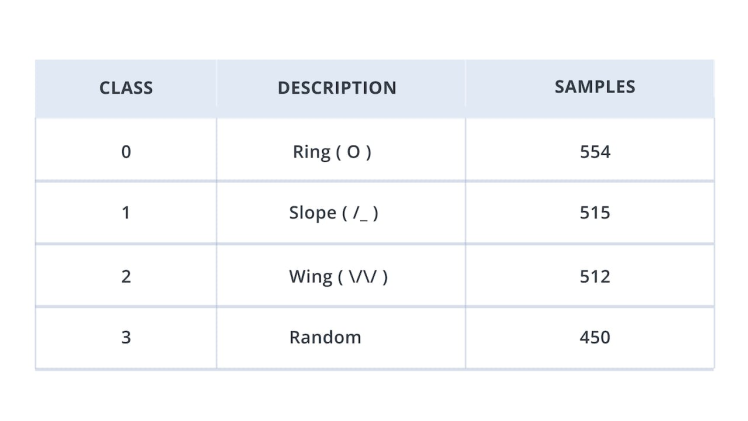Select the class 3 cell
748x421 pixels.
click(126, 337)
